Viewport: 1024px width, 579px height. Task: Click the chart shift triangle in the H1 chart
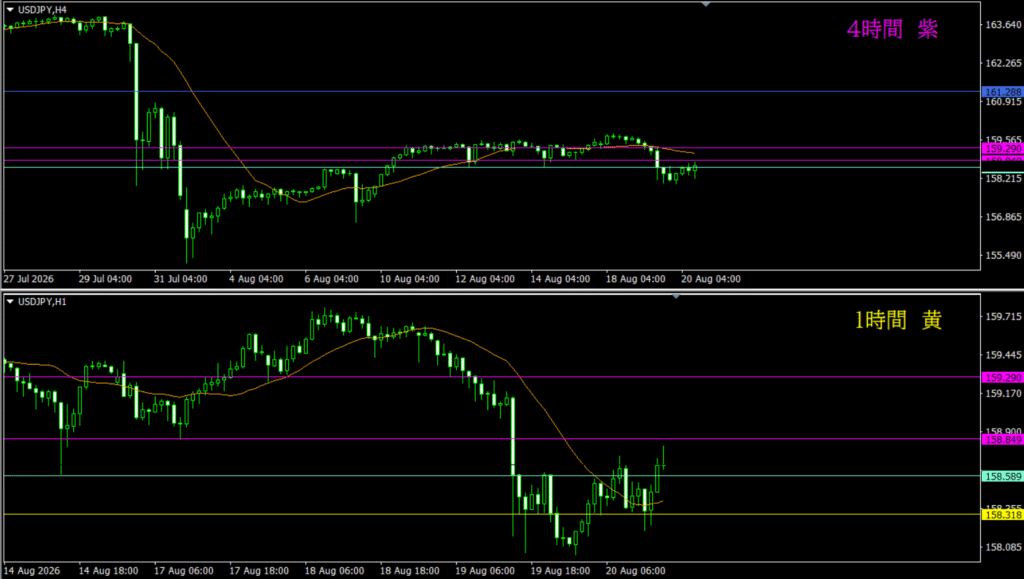click(x=676, y=297)
